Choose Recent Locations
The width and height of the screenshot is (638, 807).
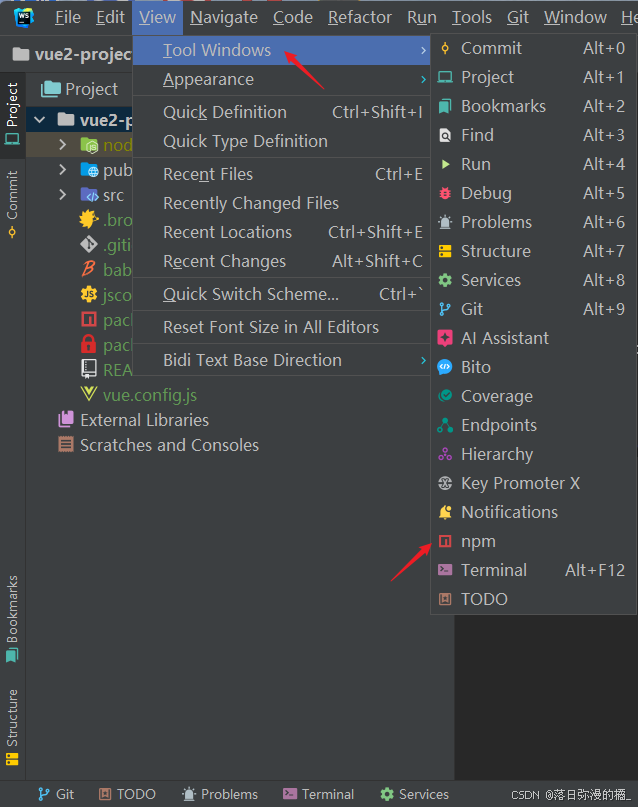point(281,233)
